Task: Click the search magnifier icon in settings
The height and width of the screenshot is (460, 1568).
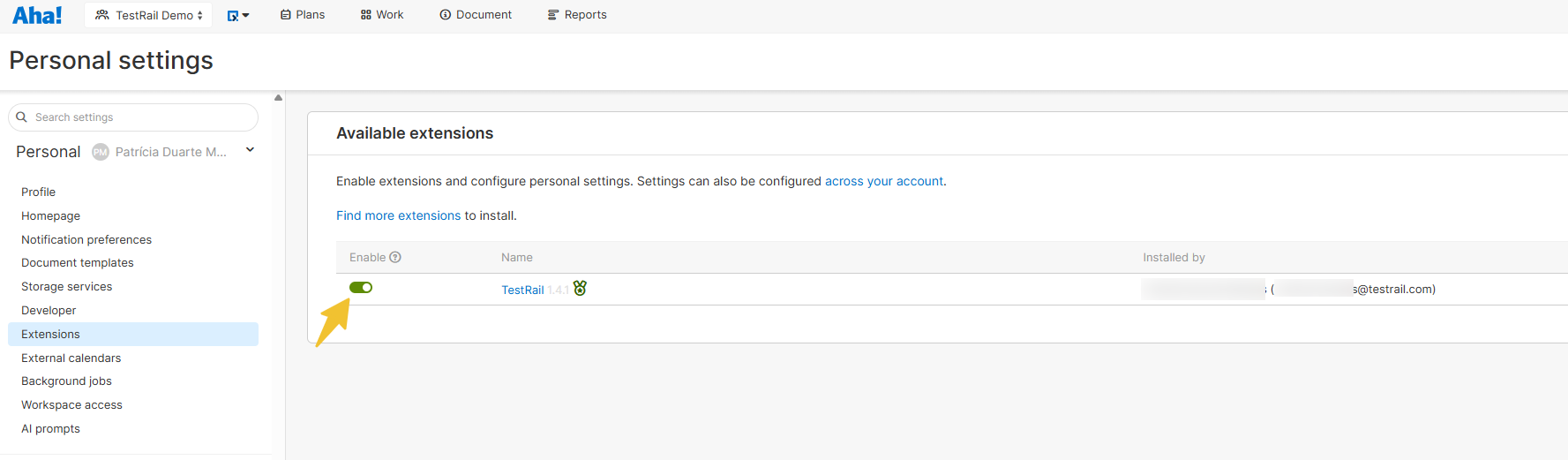Action: pos(22,117)
